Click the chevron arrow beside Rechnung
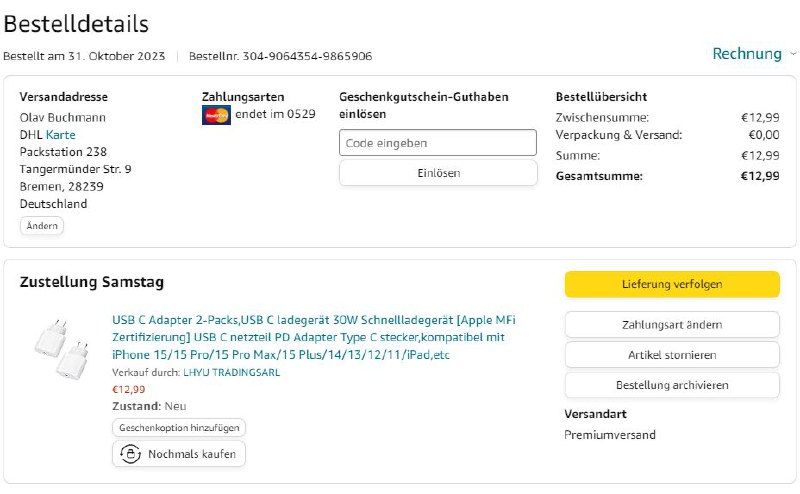This screenshot has width=800, height=494. [793, 53]
